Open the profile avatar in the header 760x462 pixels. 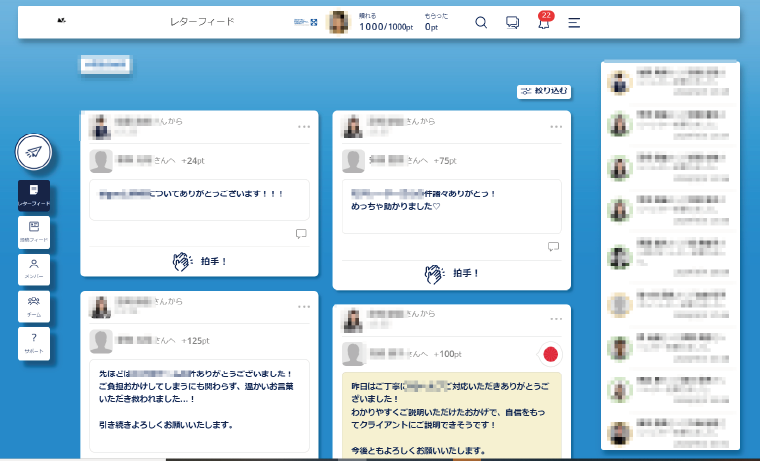tap(338, 22)
